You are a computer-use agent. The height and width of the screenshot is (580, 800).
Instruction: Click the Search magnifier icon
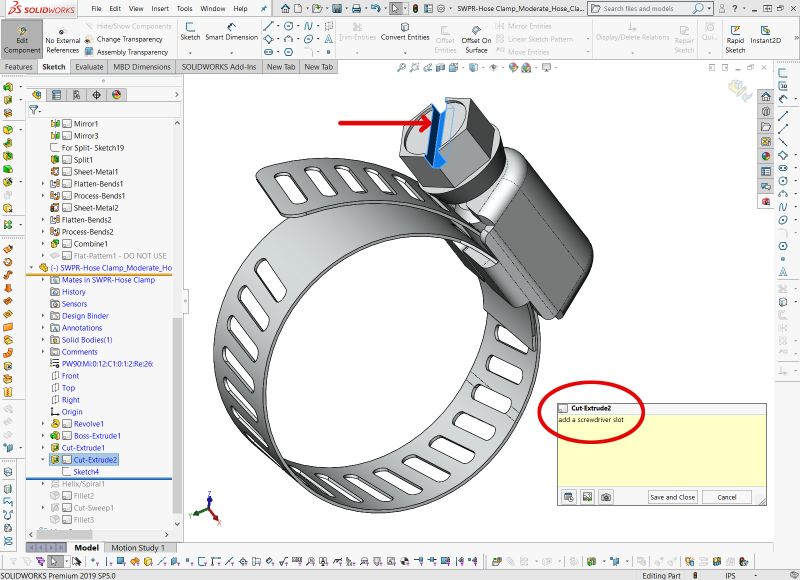(698, 9)
